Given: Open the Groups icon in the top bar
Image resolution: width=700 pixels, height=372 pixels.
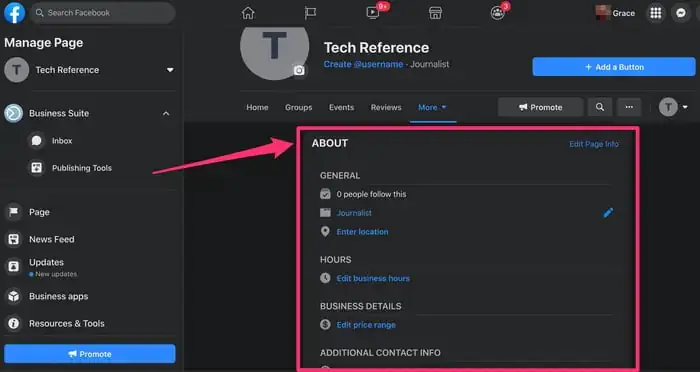Looking at the screenshot, I should click(x=497, y=13).
